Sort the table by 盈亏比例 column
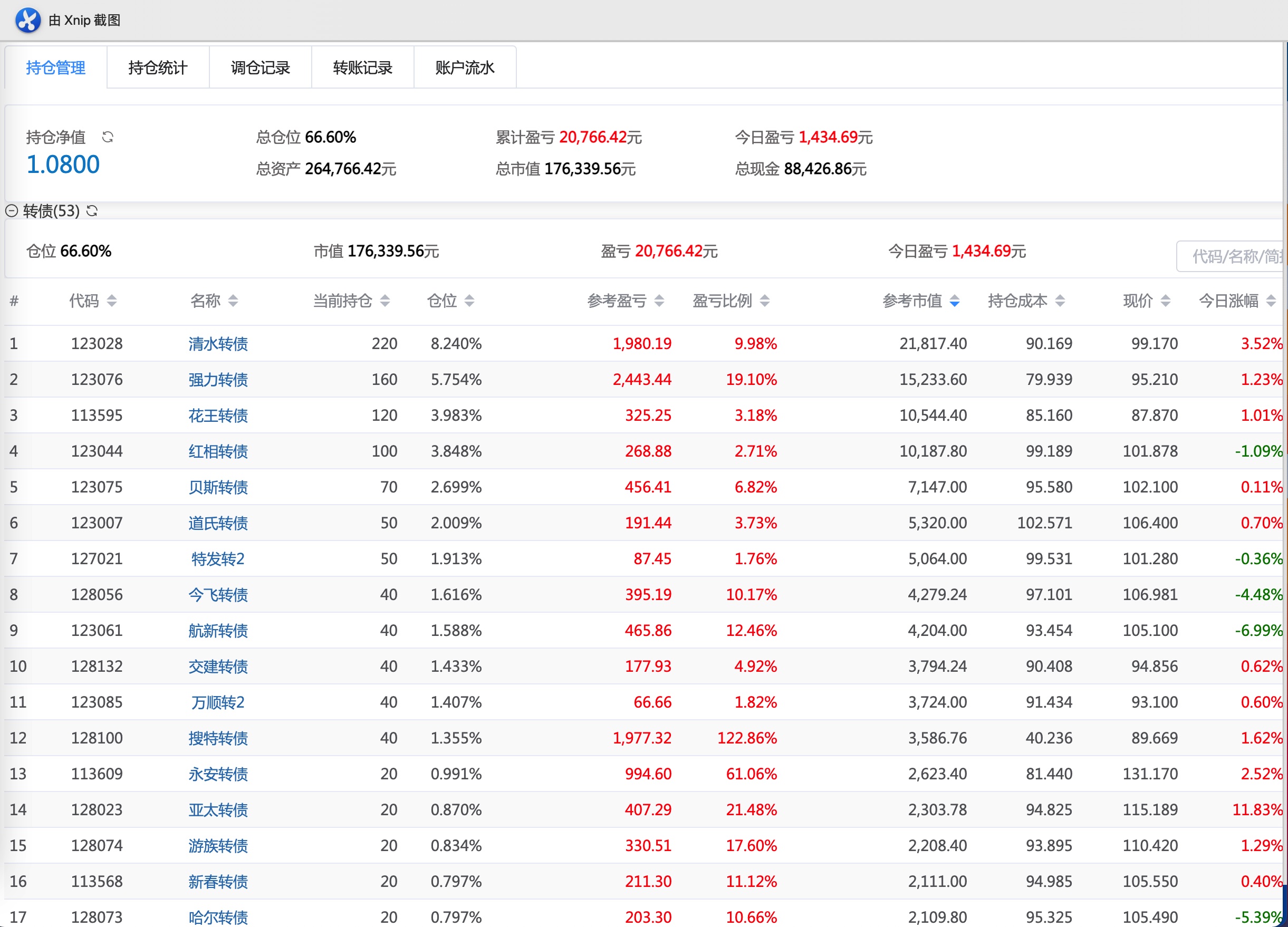This screenshot has height=927, width=1288. [x=764, y=301]
